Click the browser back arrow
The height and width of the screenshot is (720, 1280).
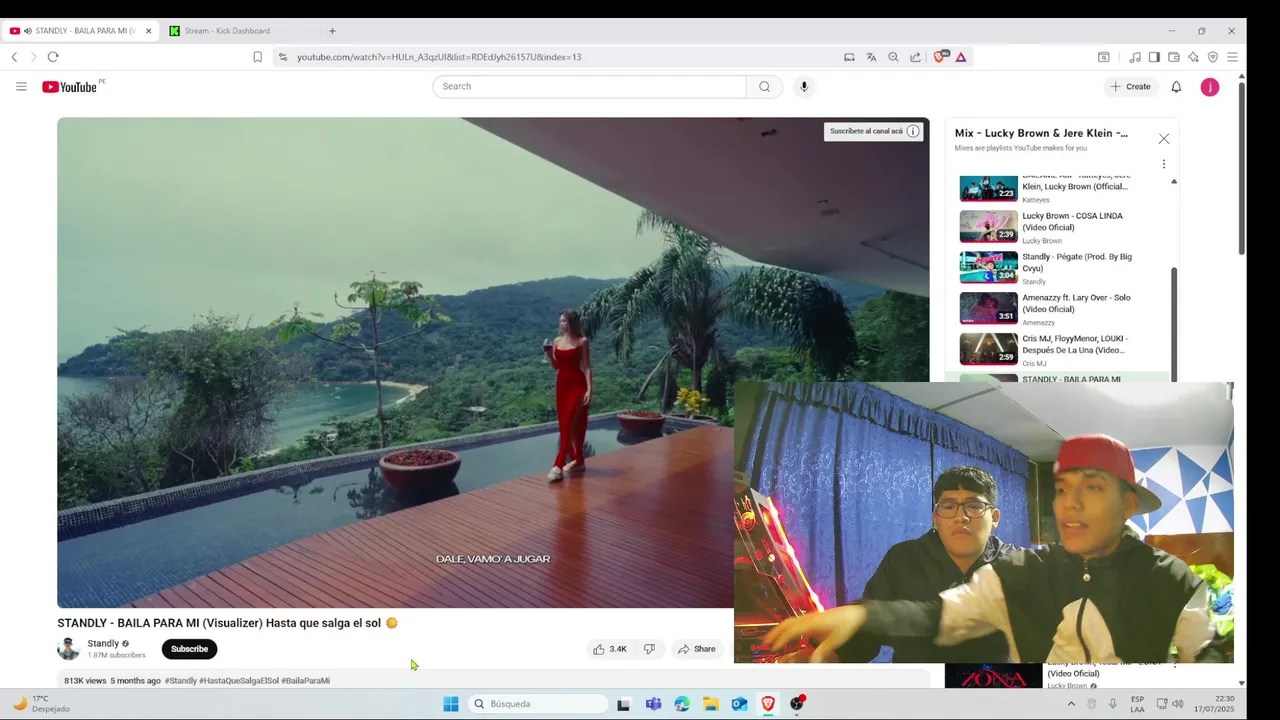[15, 57]
